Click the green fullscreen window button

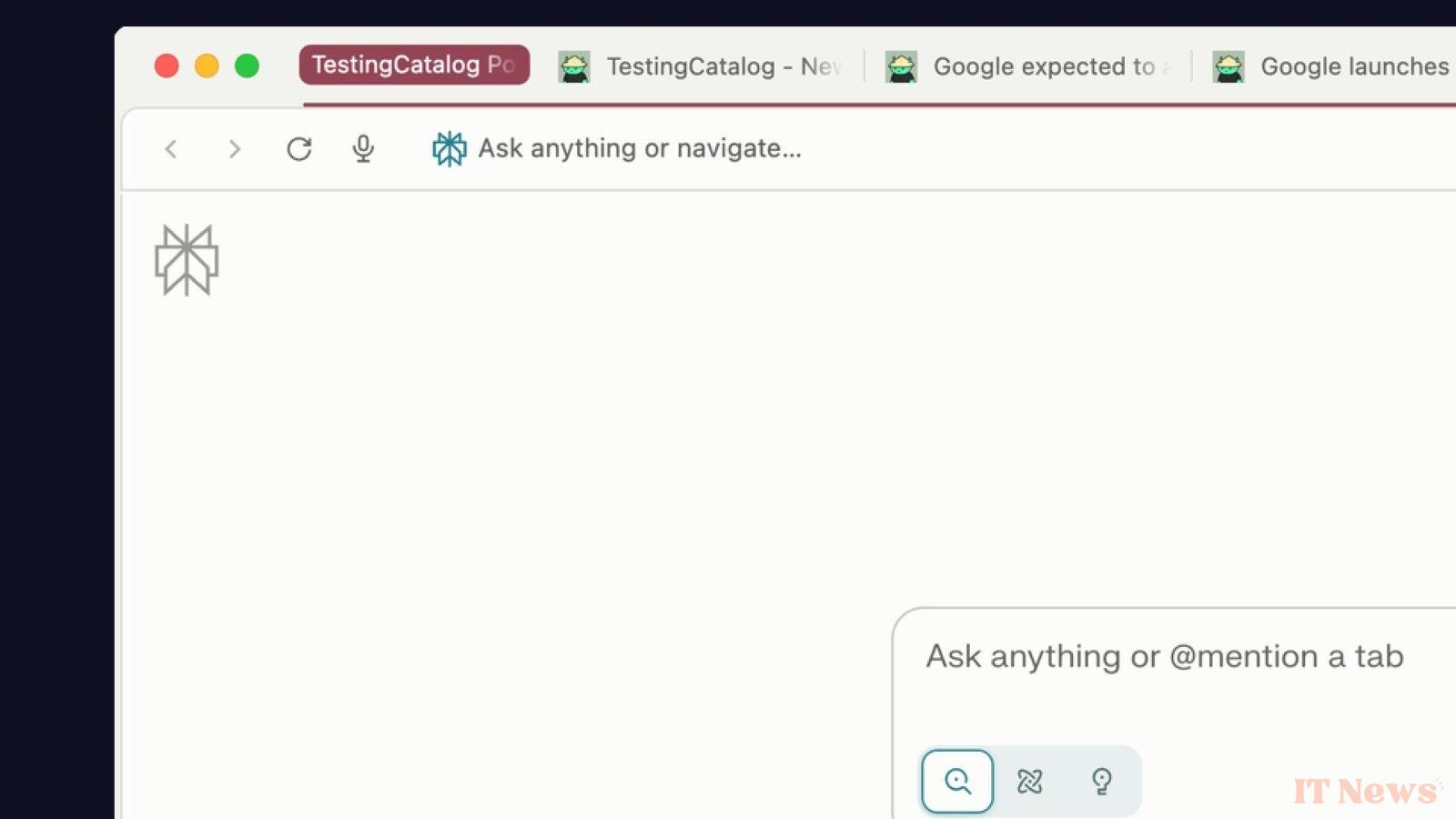point(247,66)
